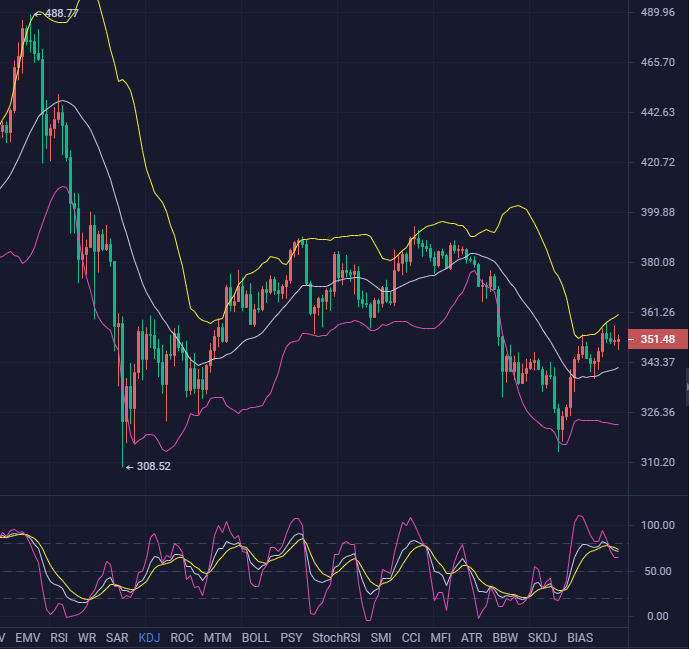
Task: Click the 380.08 price axis label
Action: [657, 262]
